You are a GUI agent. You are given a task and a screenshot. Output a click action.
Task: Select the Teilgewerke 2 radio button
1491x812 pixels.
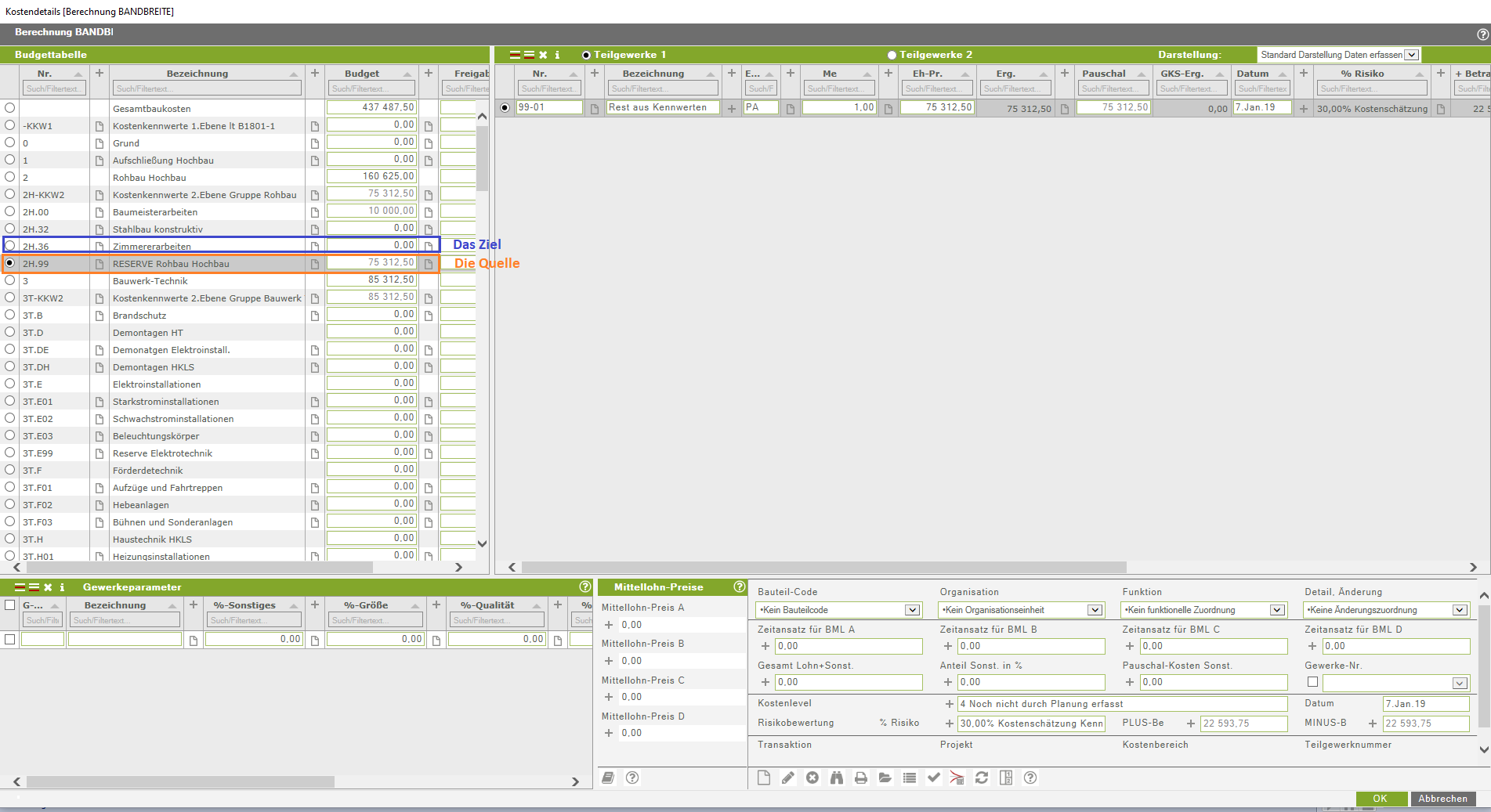(892, 55)
